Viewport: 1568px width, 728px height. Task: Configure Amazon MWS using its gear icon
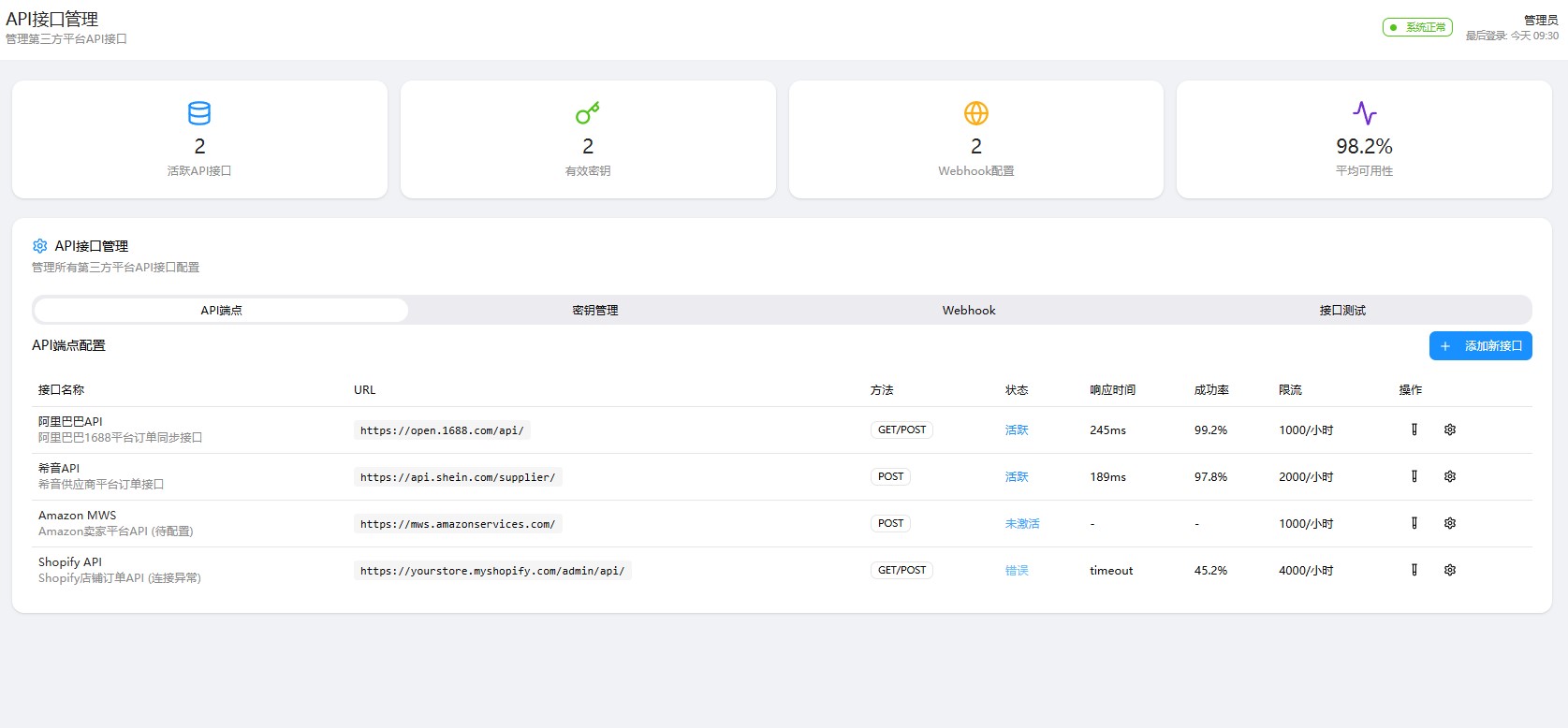pyautogui.click(x=1449, y=523)
